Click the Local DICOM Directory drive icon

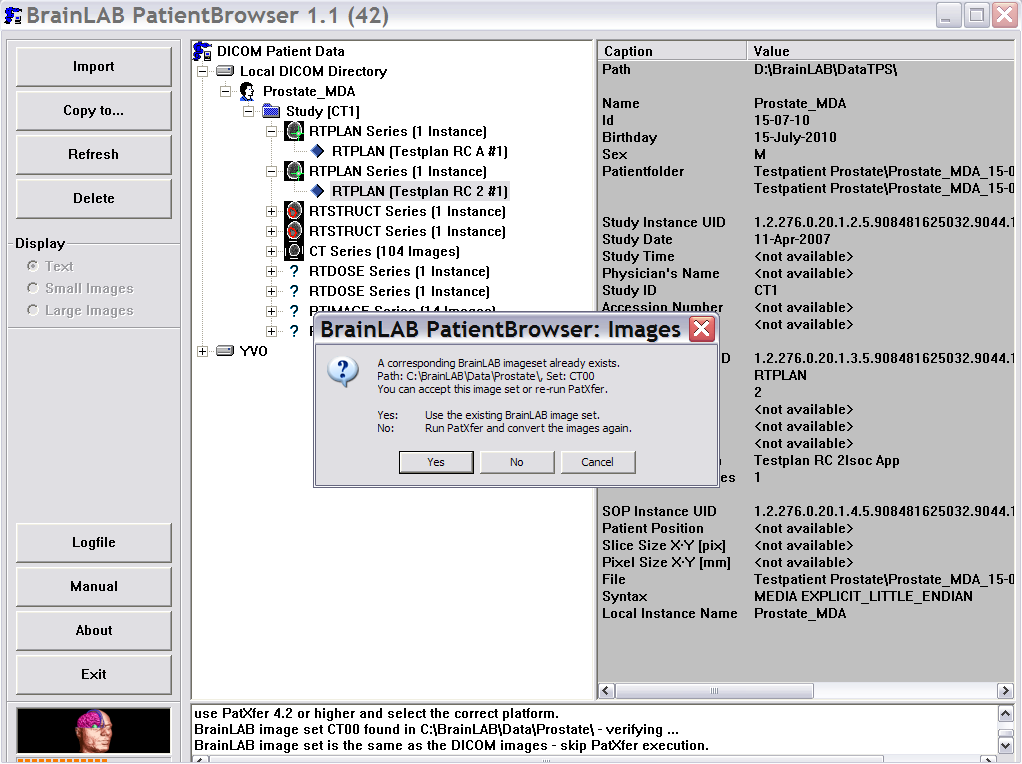tap(225, 70)
